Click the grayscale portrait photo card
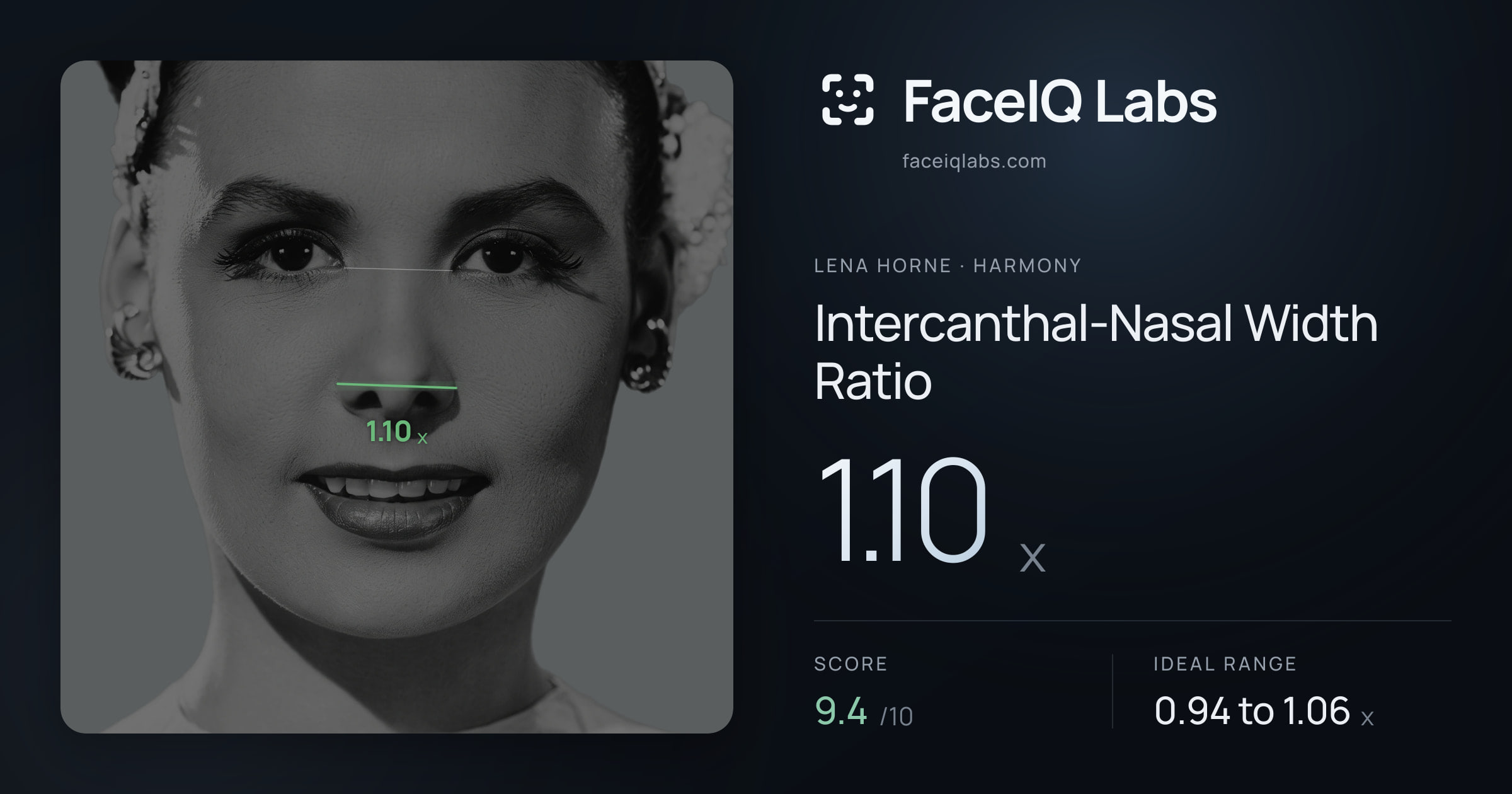 point(397,397)
